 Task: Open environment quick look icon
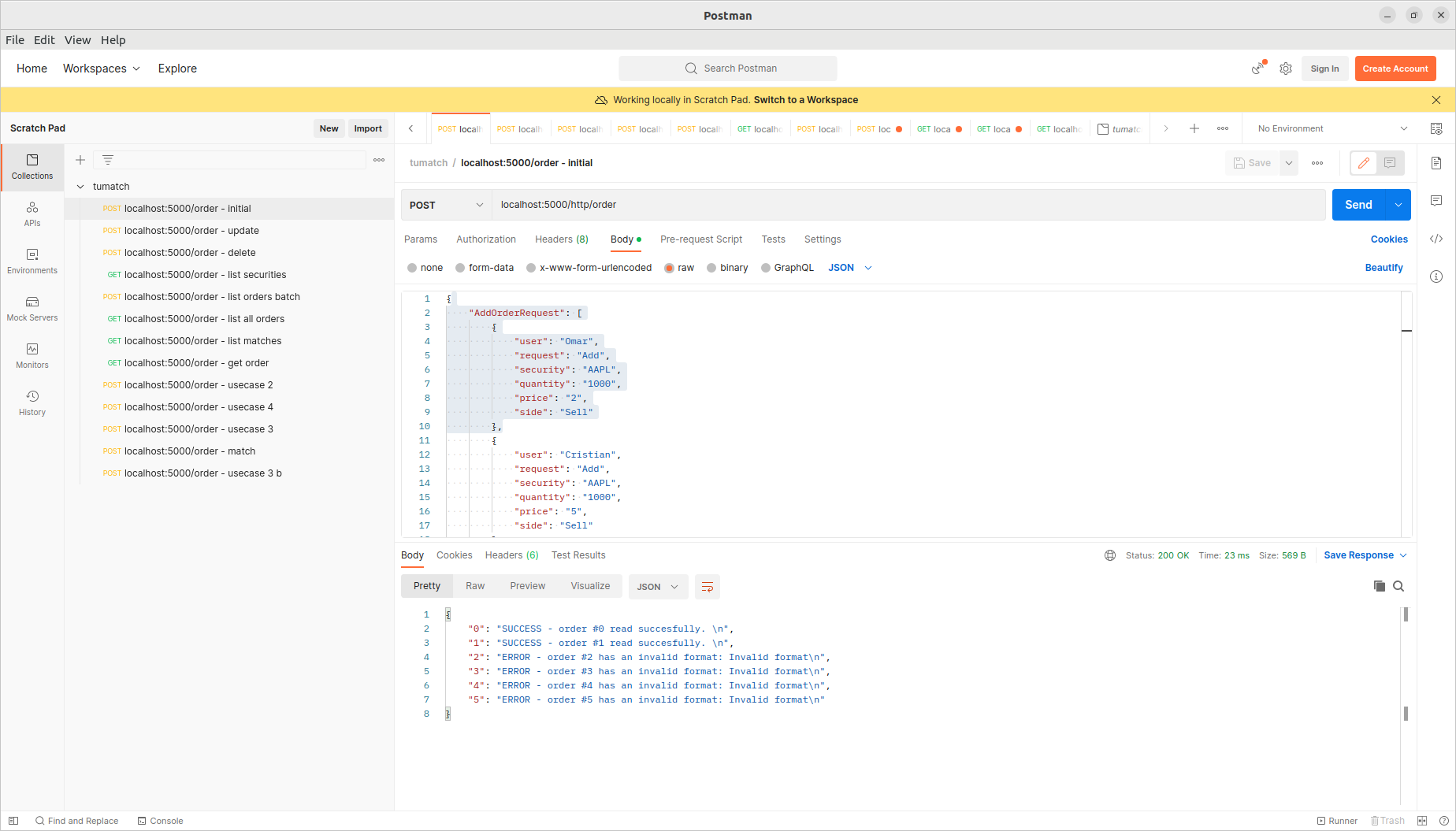coord(1436,128)
